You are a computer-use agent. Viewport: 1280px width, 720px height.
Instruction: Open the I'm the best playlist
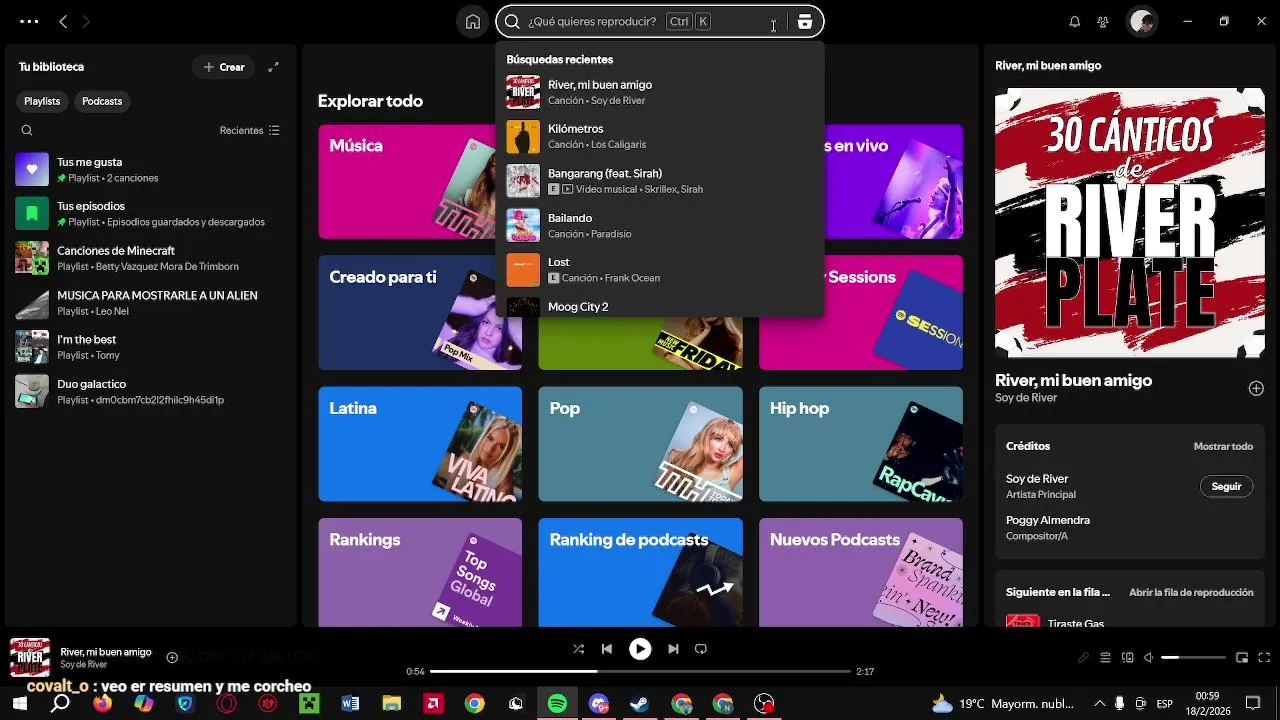tap(150, 347)
